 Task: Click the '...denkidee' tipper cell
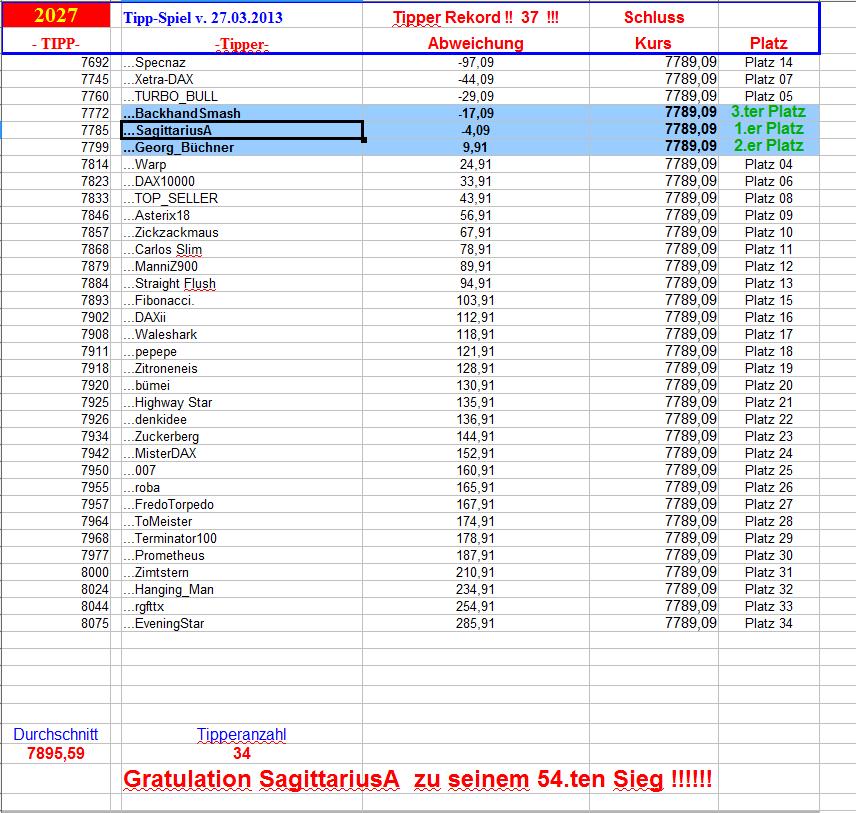tap(241, 419)
